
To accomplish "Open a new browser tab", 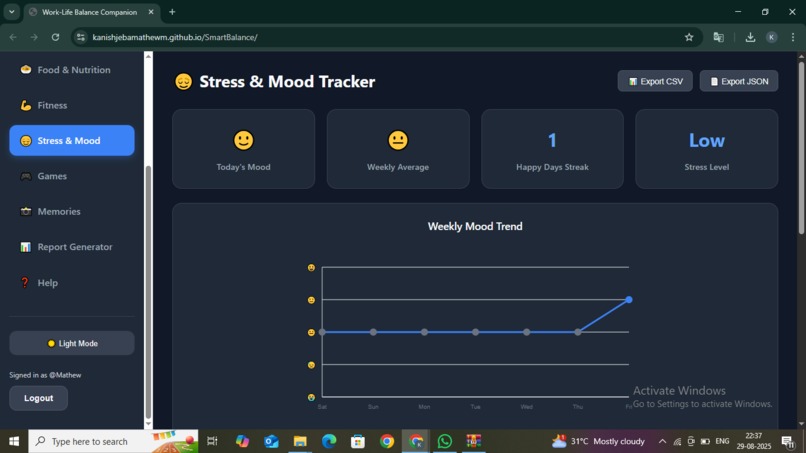I will tap(172, 12).
